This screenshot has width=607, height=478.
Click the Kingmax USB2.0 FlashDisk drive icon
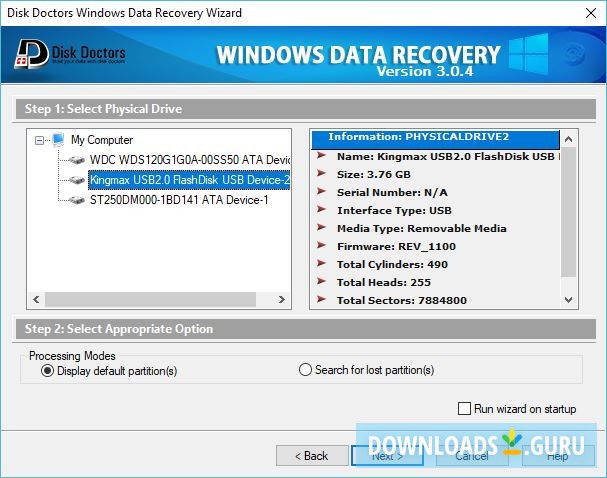coord(76,180)
